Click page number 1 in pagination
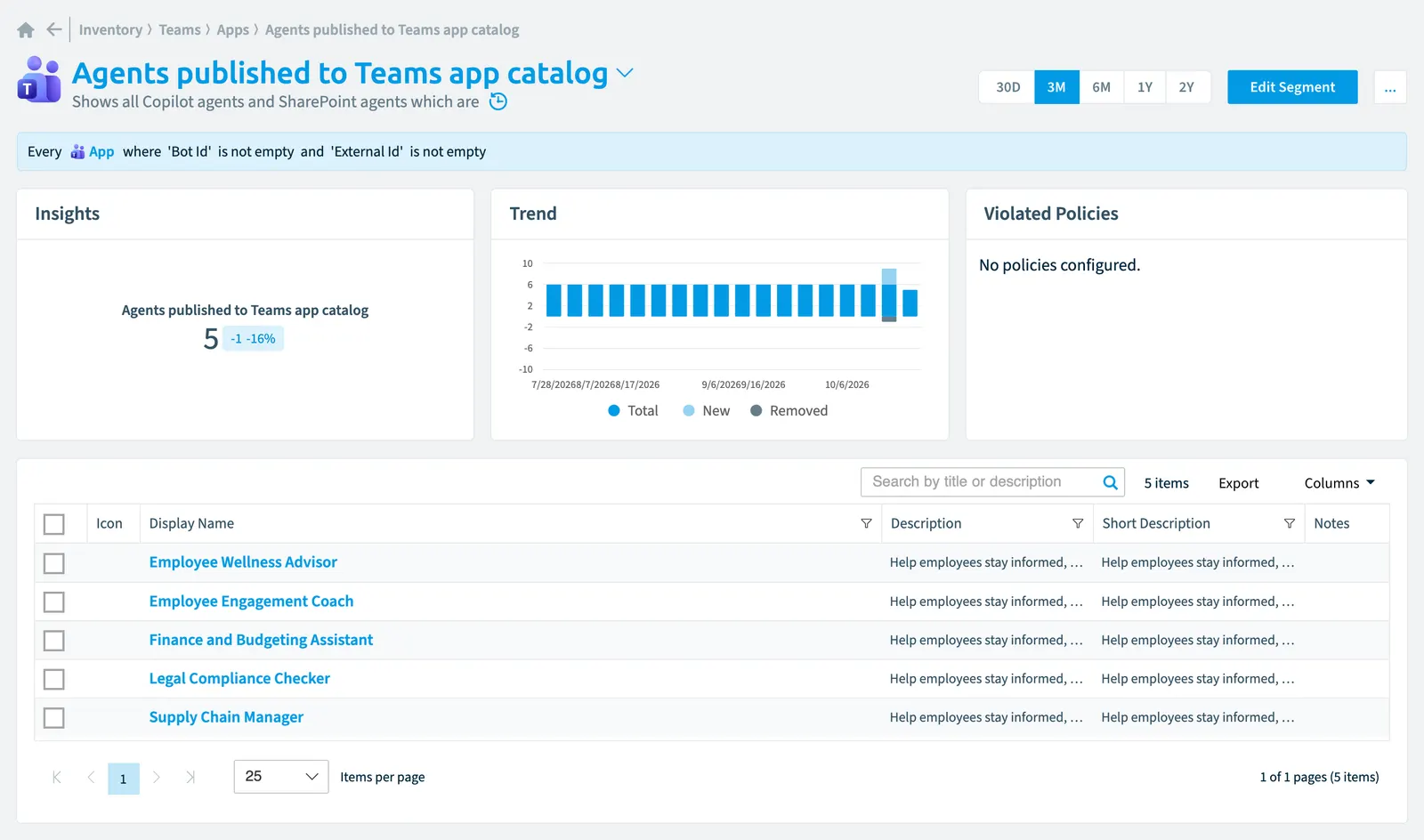This screenshot has height=840, width=1424. tap(124, 779)
